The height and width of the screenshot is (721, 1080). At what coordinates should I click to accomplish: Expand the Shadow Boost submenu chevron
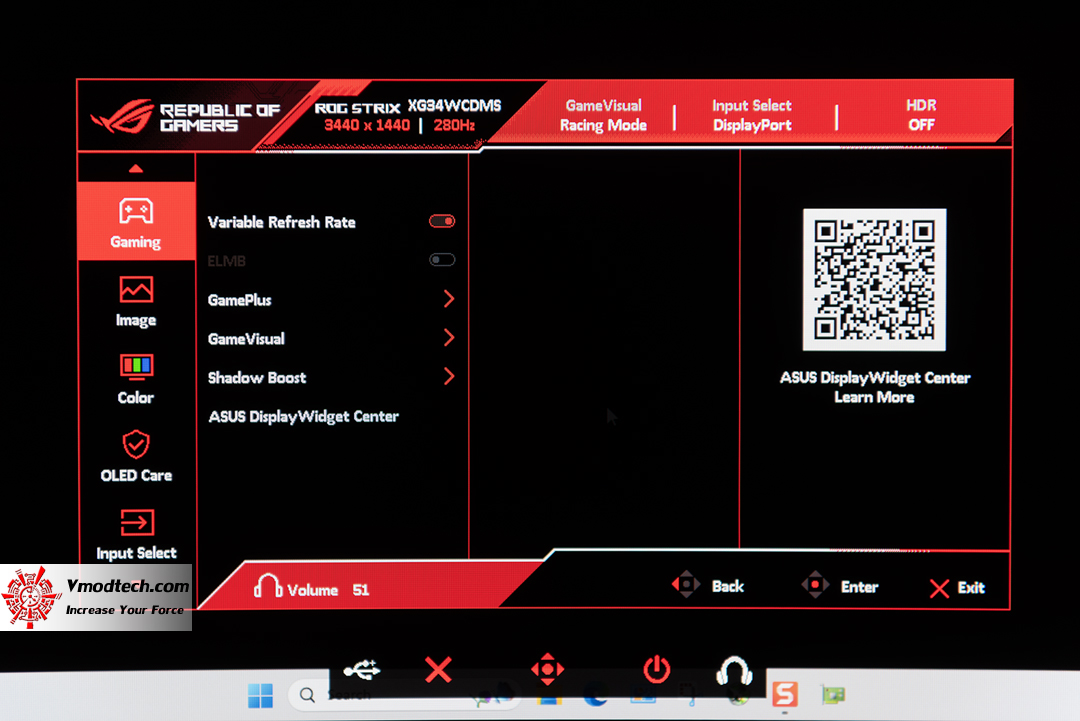coord(449,376)
